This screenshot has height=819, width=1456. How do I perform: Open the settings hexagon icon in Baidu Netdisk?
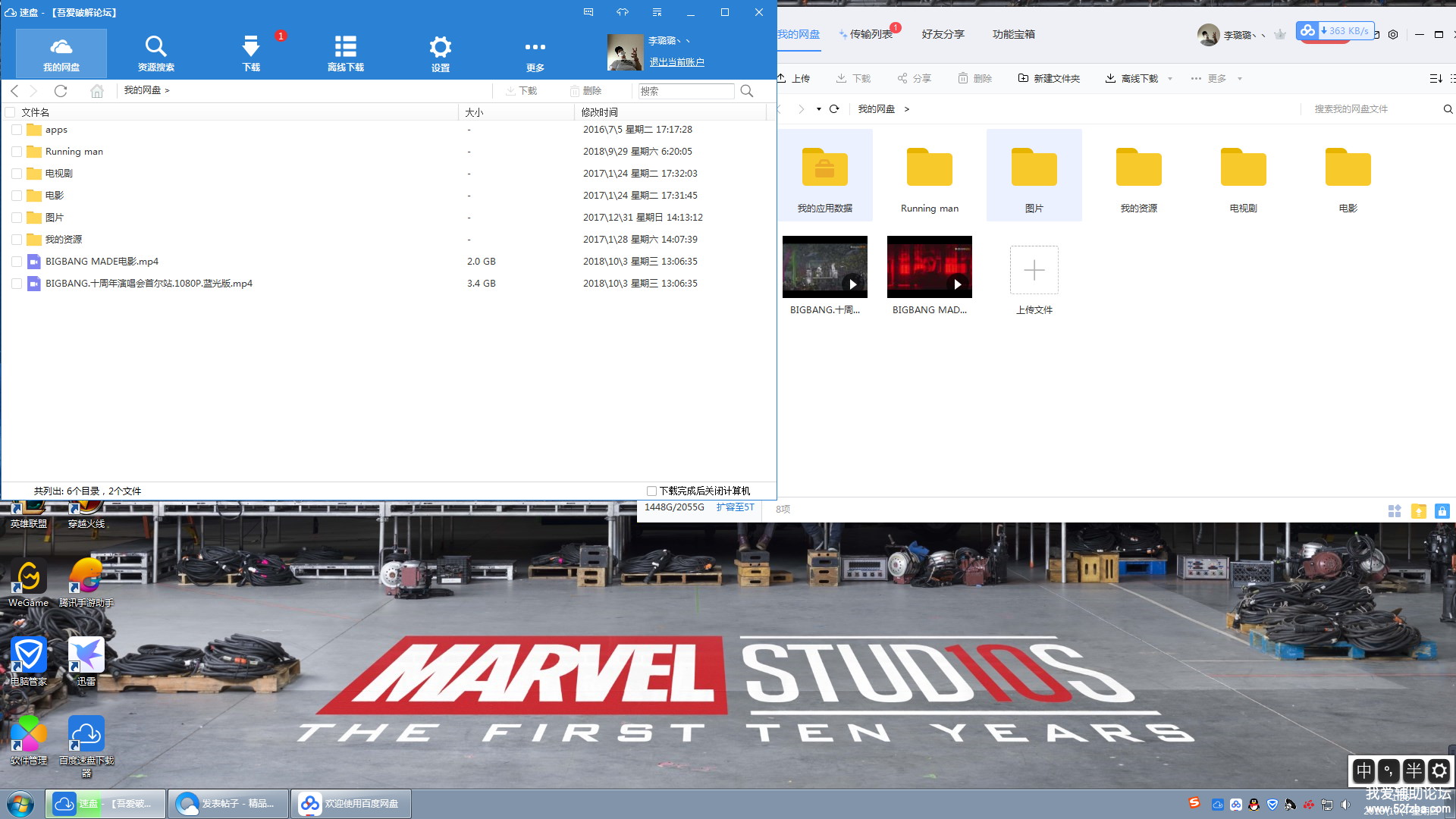(x=1393, y=34)
